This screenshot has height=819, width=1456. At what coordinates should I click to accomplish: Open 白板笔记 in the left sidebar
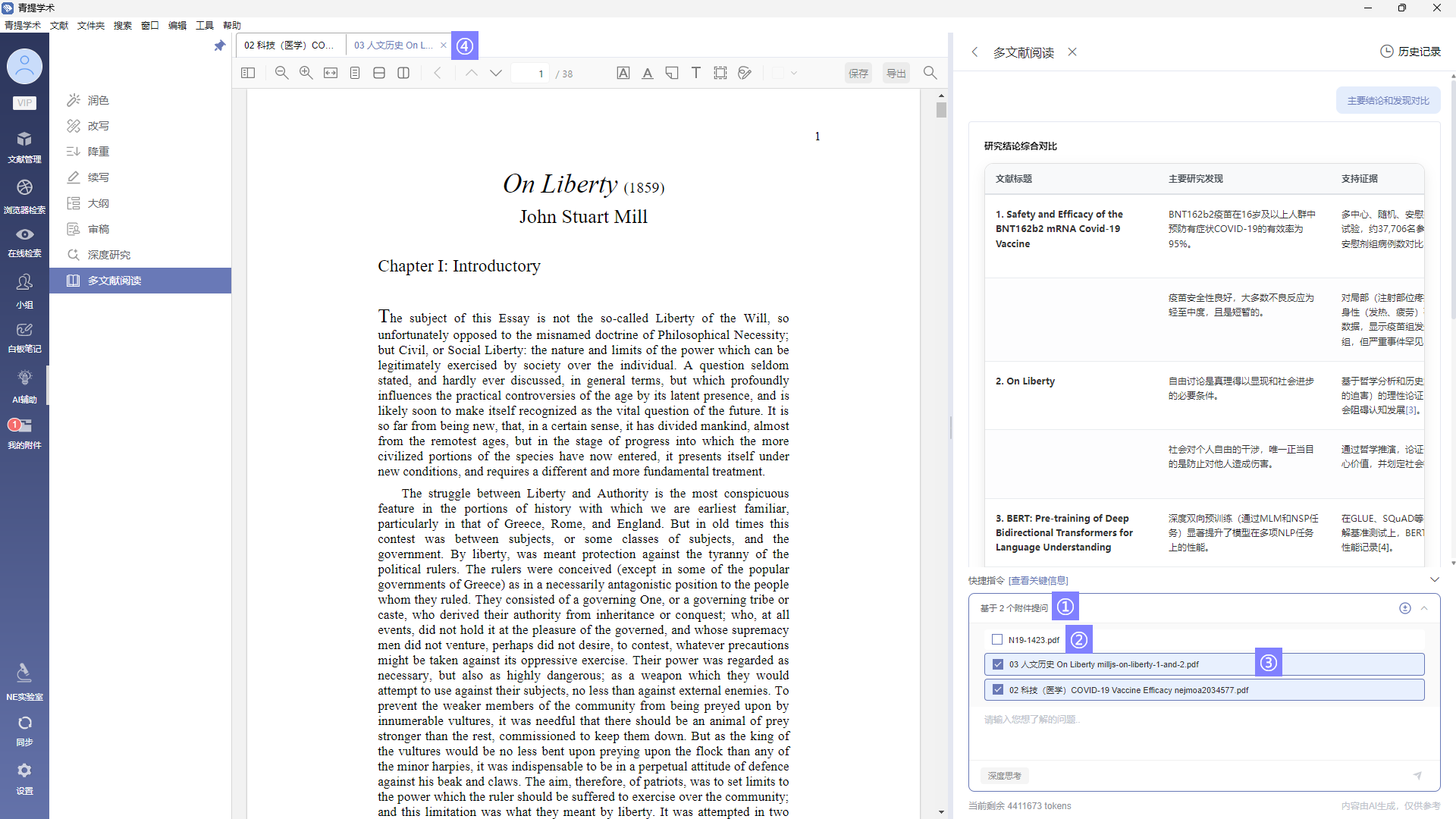coord(24,337)
